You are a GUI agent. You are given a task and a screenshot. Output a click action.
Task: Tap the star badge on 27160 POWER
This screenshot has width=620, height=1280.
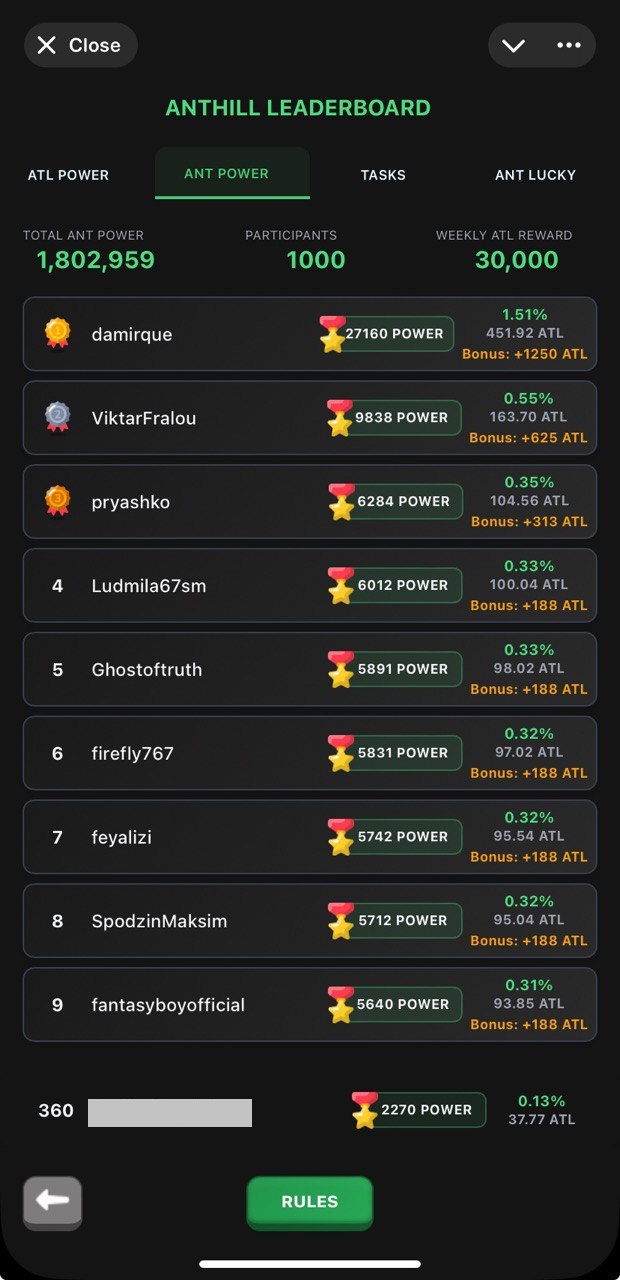pos(332,335)
